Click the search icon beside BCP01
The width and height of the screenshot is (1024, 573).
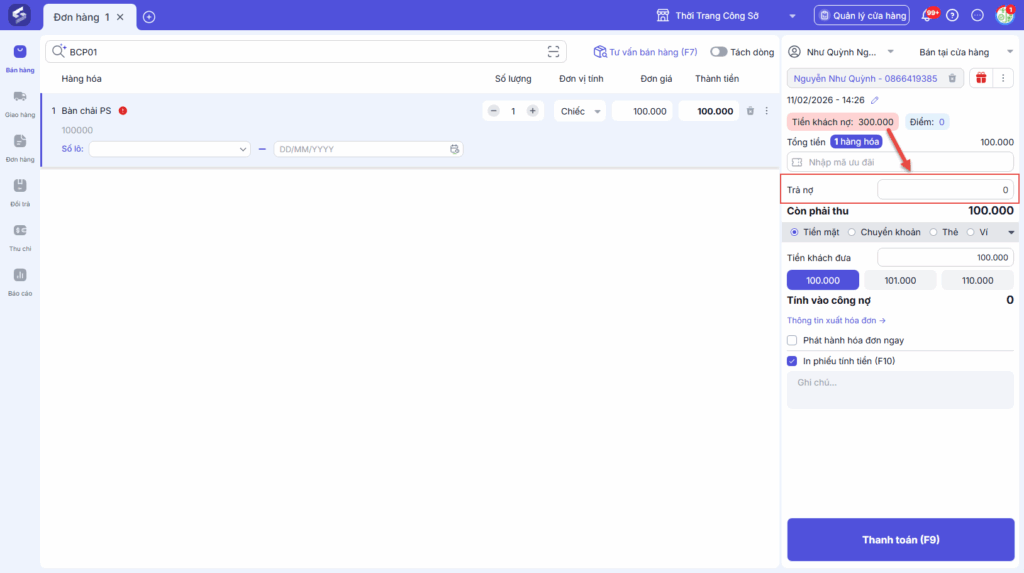pos(59,51)
